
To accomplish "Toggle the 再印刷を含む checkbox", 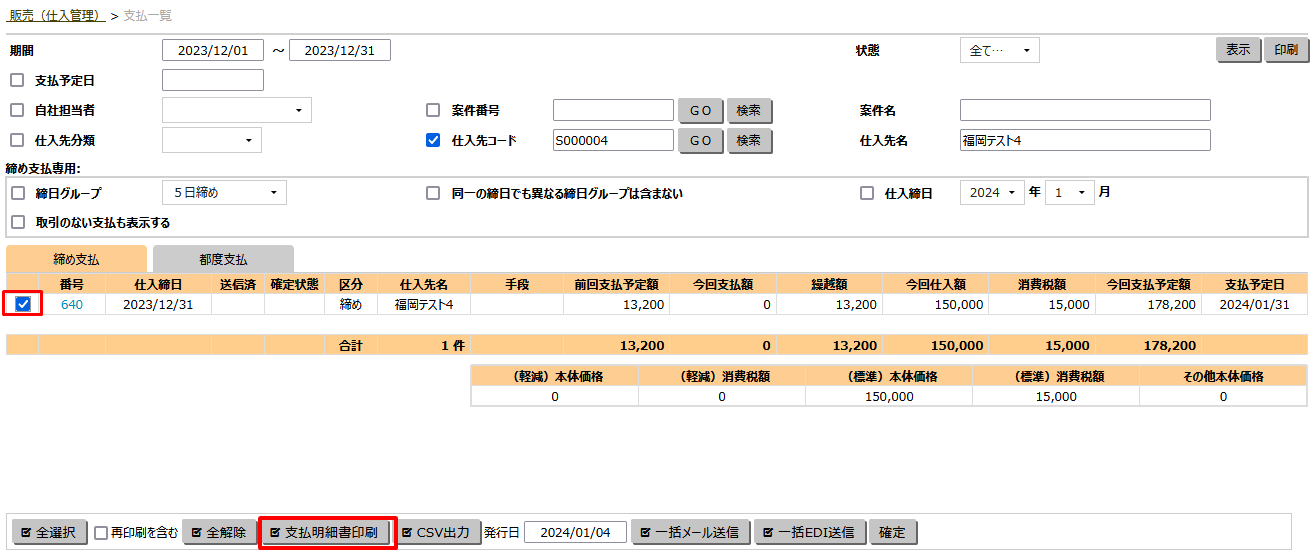I will point(101,533).
